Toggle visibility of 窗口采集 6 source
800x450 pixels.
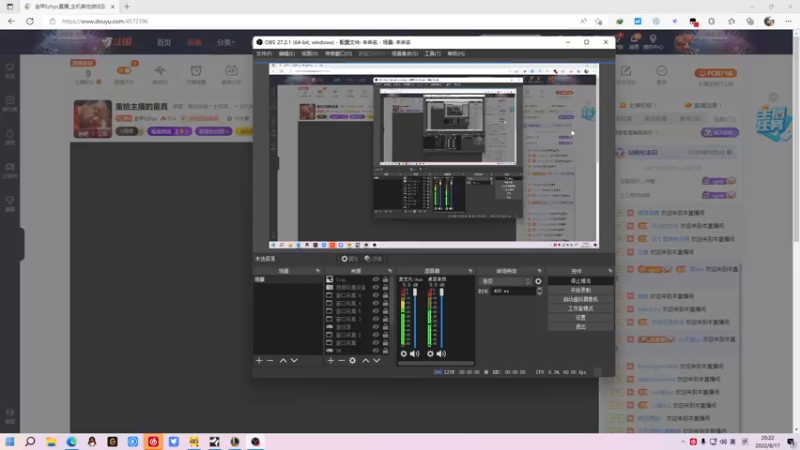376,295
